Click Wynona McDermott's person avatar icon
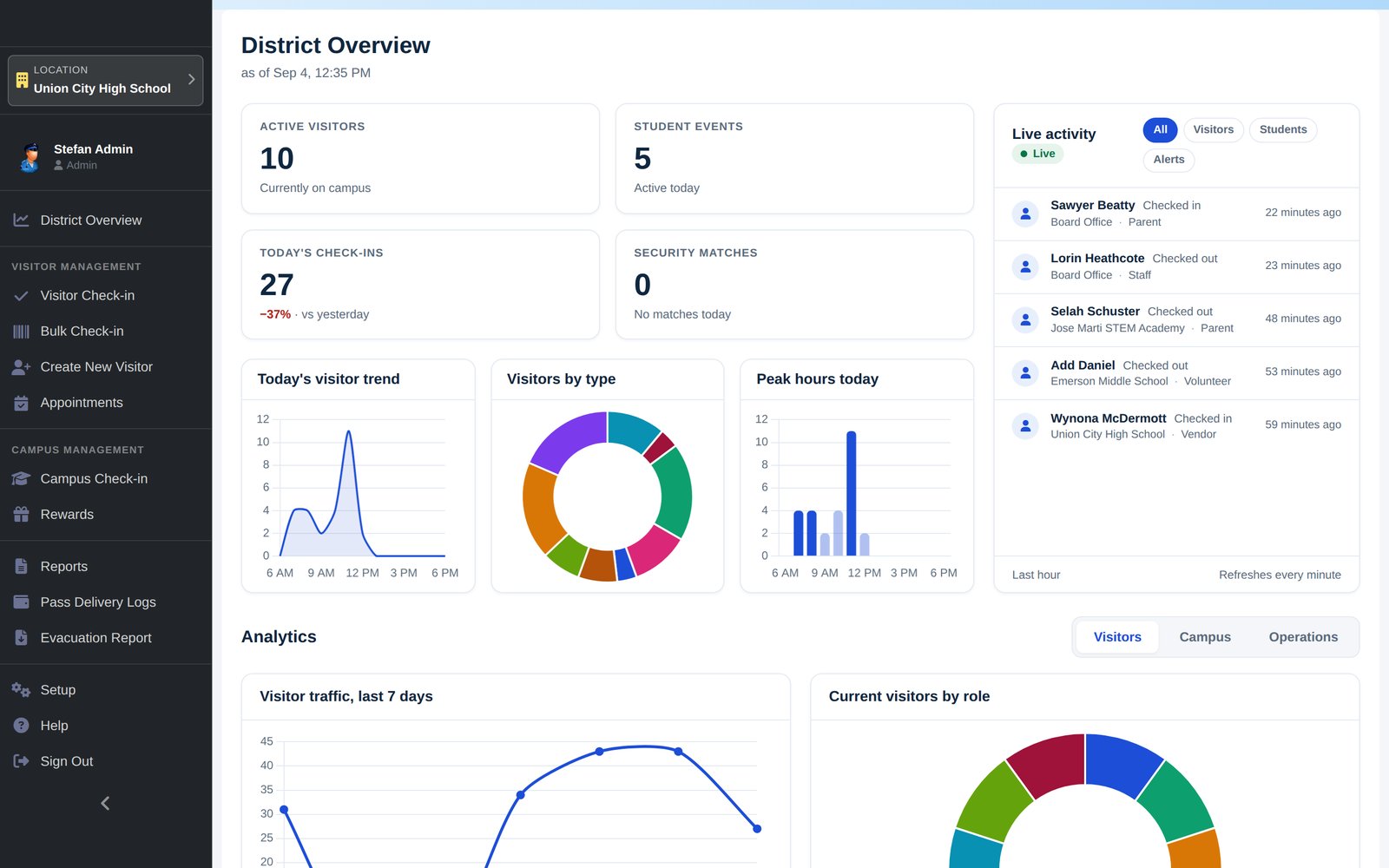Viewport: 1389px width, 868px height. [x=1025, y=426]
